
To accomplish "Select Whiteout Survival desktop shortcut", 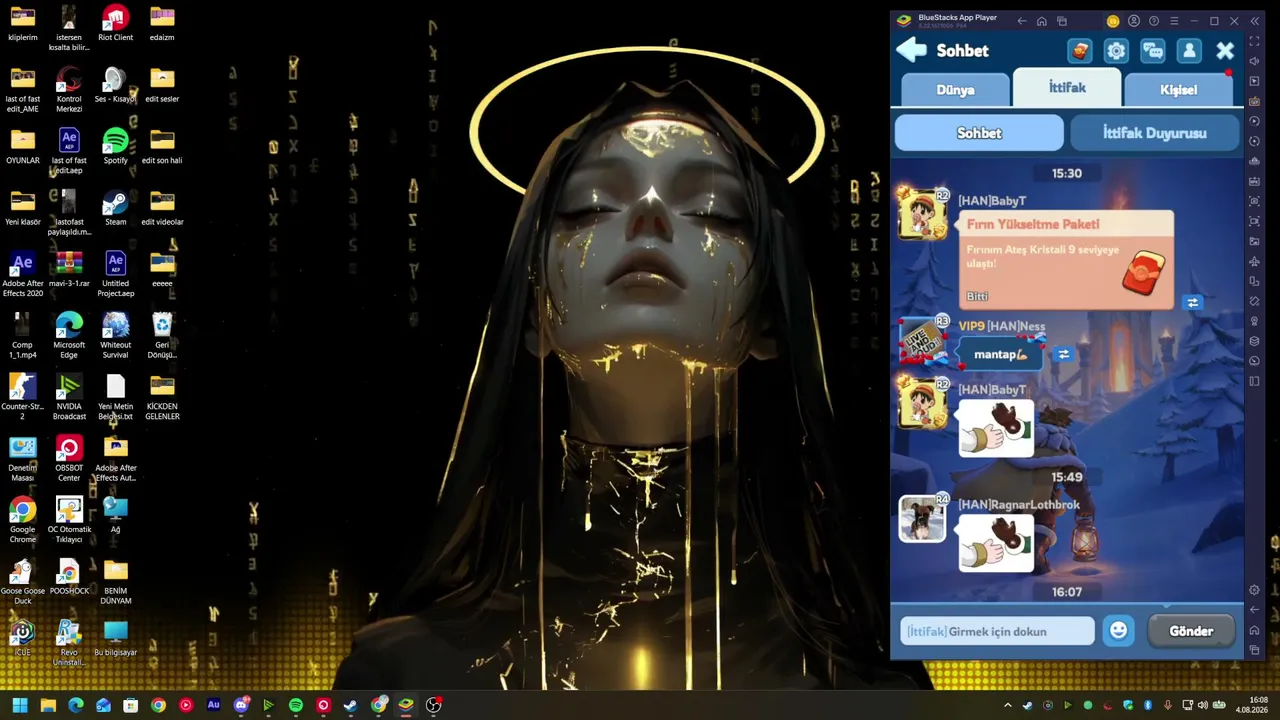I will 115,336.
